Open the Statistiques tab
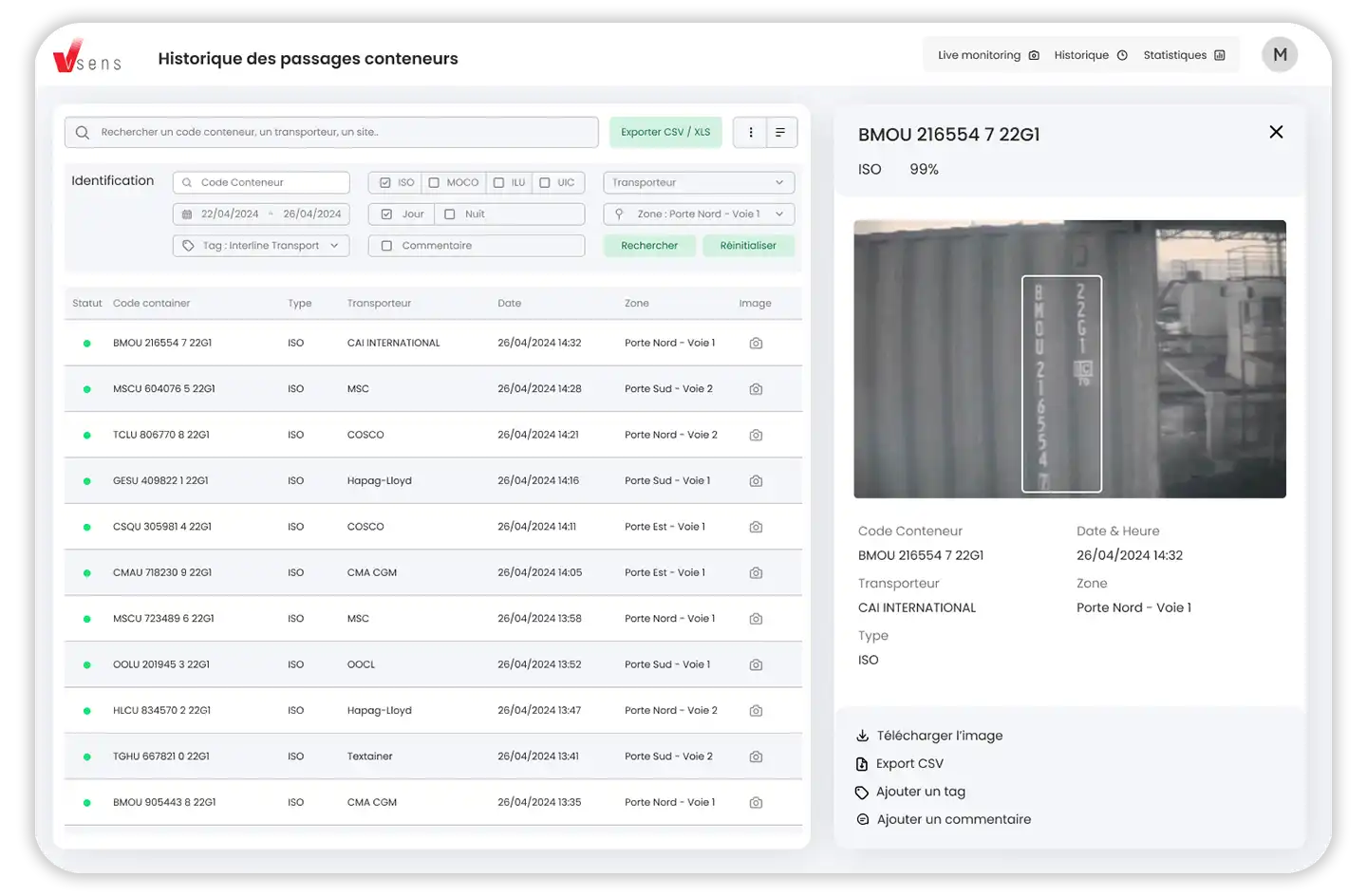 tap(1183, 55)
